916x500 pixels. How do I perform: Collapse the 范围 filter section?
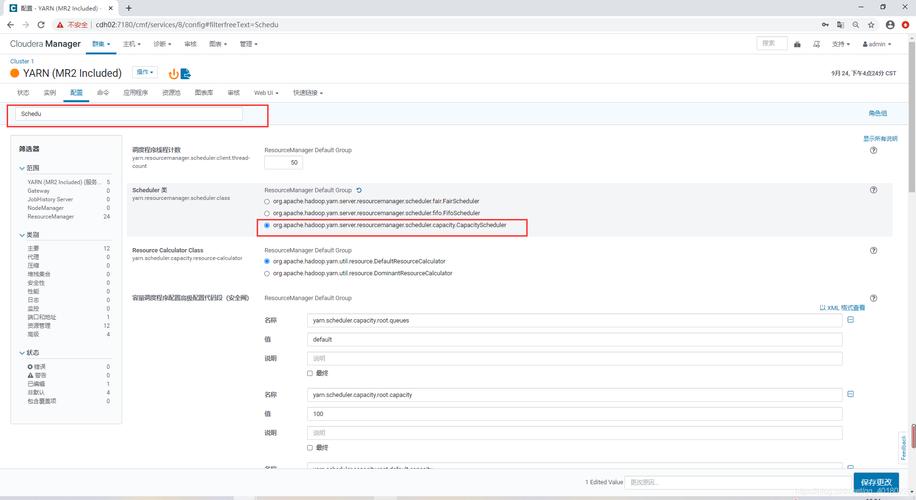tap(22, 168)
